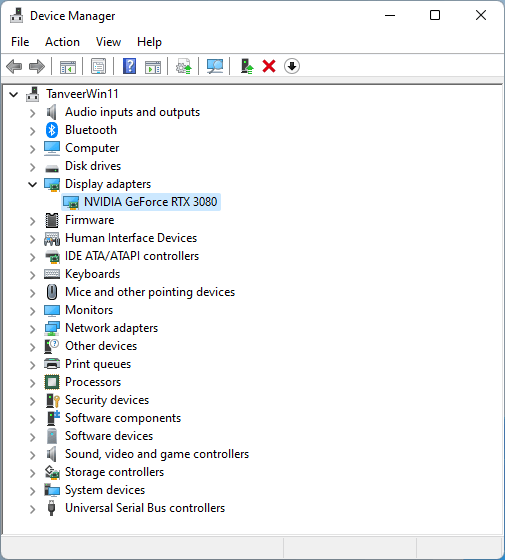Open the View menu
Viewport: 505px width, 560px height.
coord(108,42)
